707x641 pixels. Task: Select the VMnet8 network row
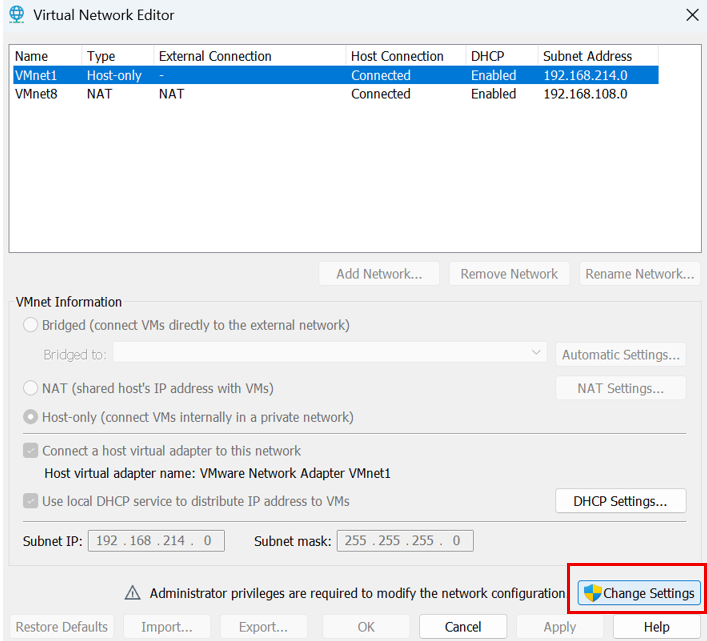[x=335, y=94]
